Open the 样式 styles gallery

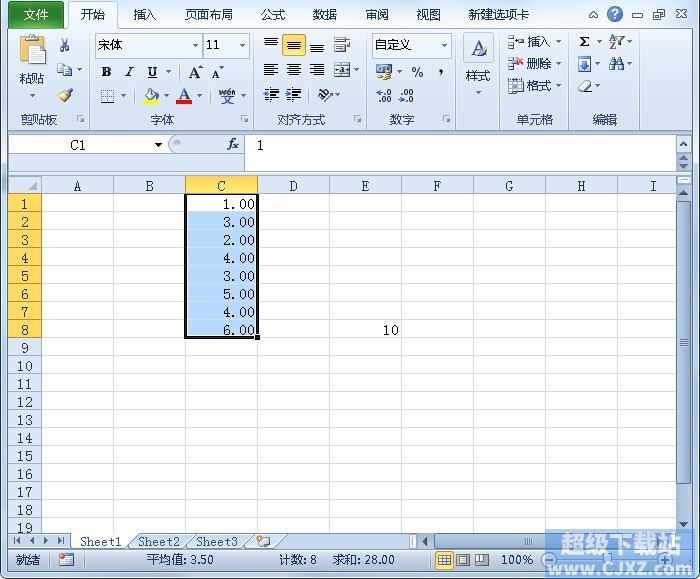(x=478, y=65)
